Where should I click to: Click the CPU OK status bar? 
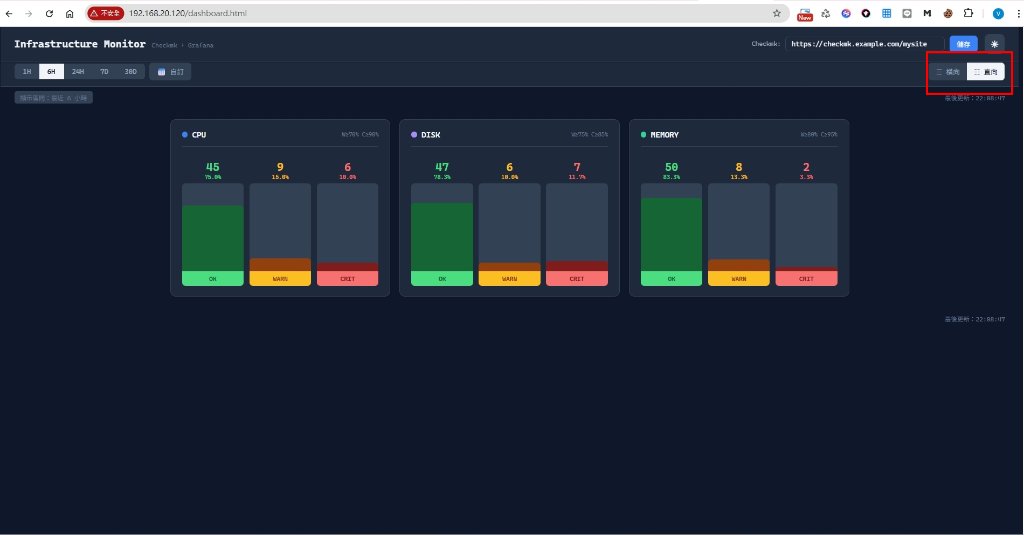(x=213, y=235)
